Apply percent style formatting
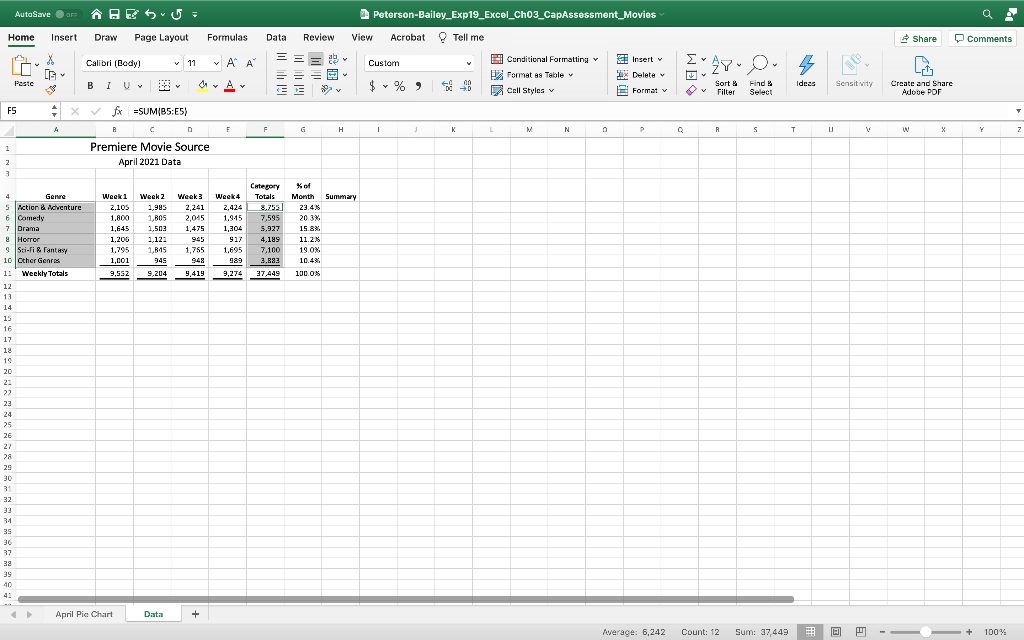The width and height of the screenshot is (1024, 640). click(400, 86)
